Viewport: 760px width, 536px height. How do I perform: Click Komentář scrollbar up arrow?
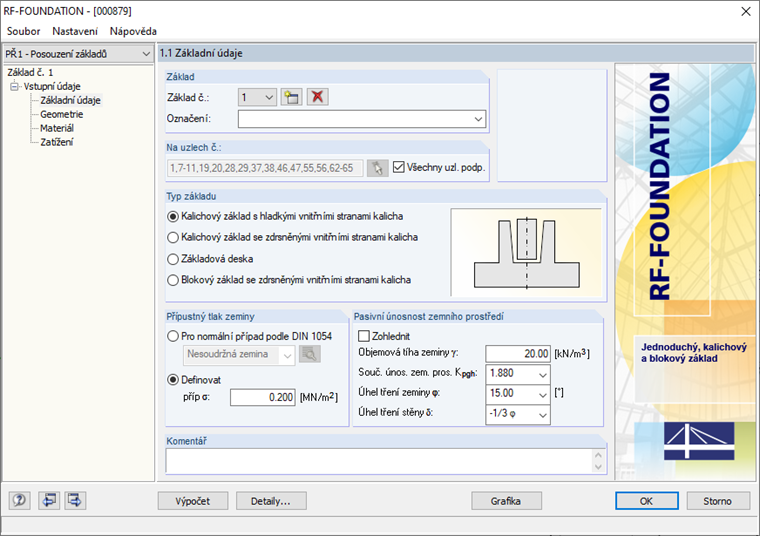599,456
